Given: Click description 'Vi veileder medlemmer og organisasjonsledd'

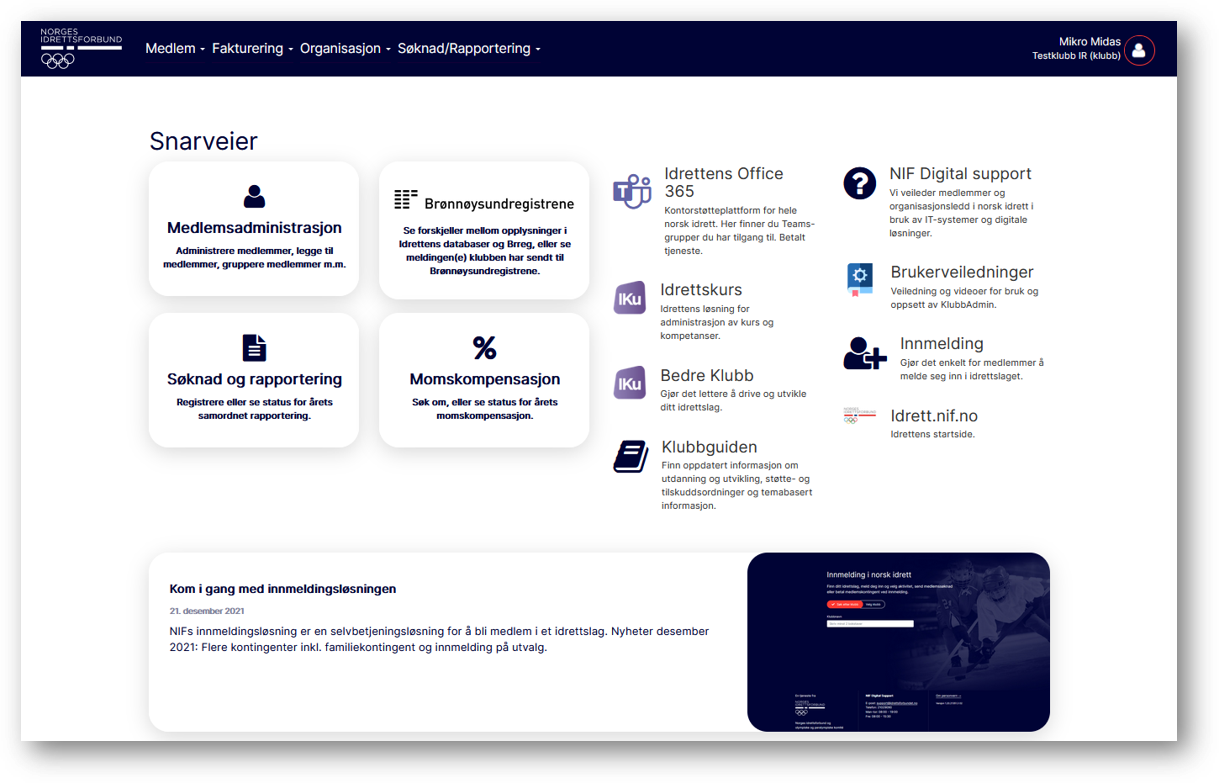Looking at the screenshot, I should (962, 213).
